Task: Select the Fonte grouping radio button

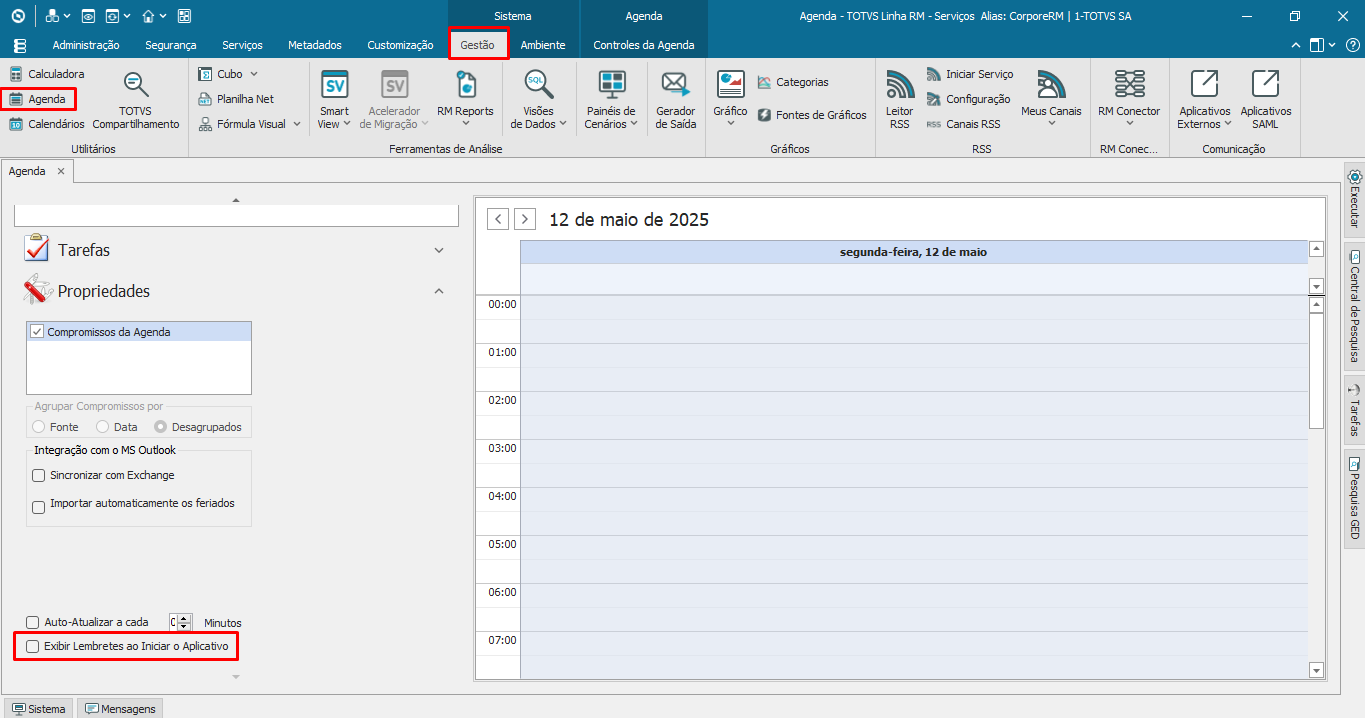Action: coord(39,427)
